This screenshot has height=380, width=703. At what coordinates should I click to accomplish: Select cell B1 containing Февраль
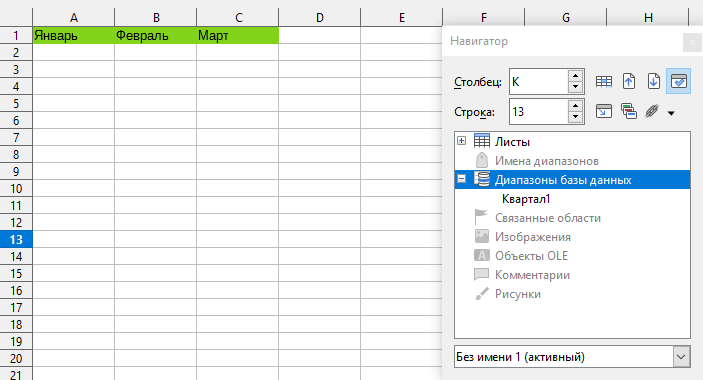156,35
